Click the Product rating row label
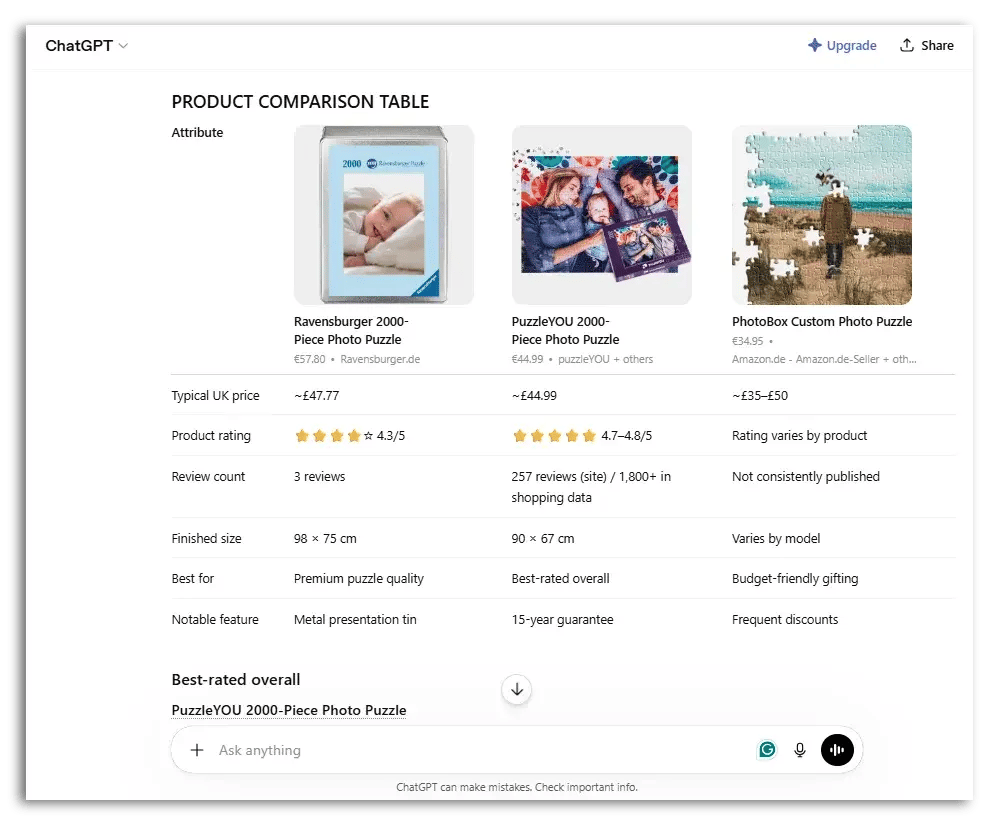This screenshot has height=825, width=1000. tap(211, 435)
